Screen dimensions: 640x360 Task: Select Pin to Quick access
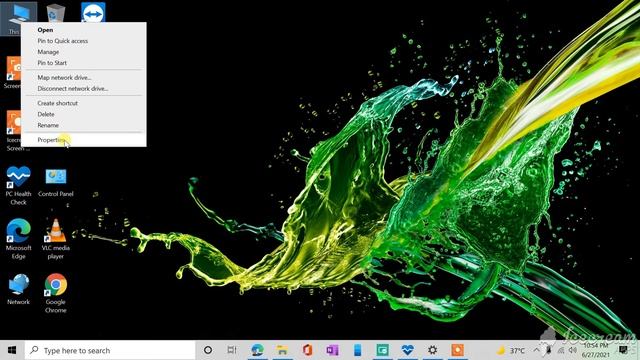click(84, 41)
